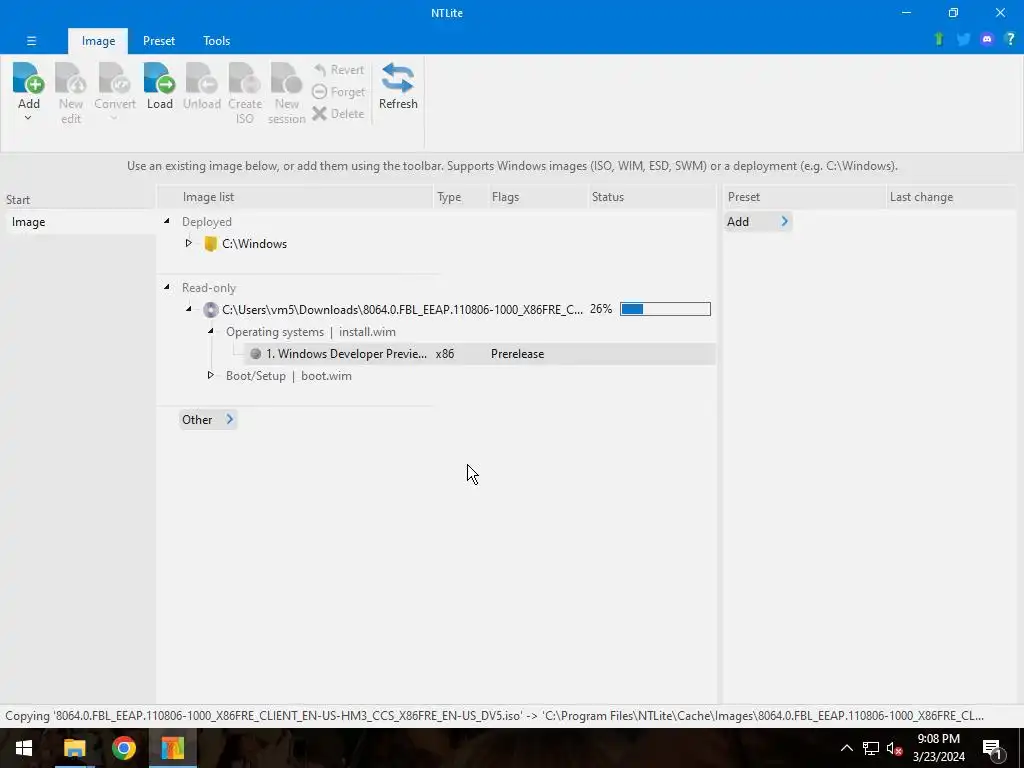Click the NTLite taskbar icon
The height and width of the screenshot is (768, 1024).
[x=172, y=748]
